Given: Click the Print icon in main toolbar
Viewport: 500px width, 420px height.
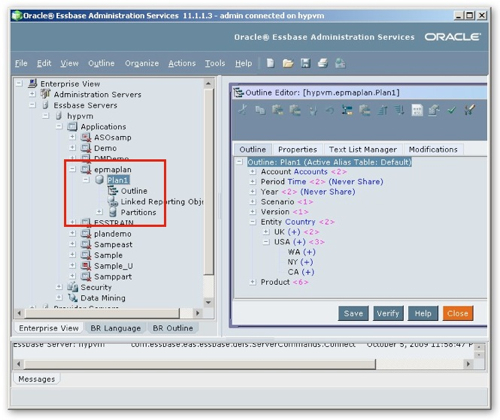Looking at the screenshot, I should point(323,63).
